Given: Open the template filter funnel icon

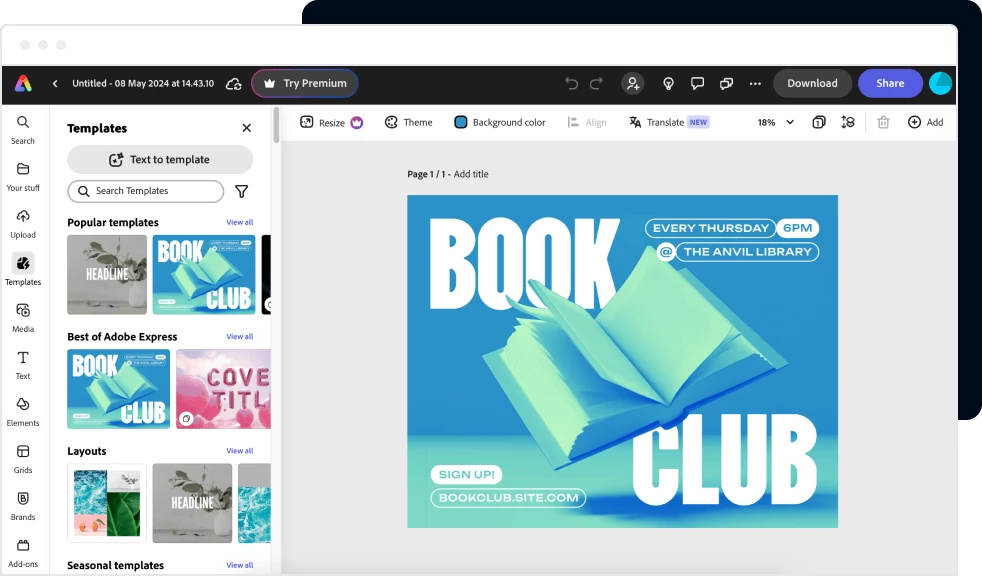Looking at the screenshot, I should 241,191.
